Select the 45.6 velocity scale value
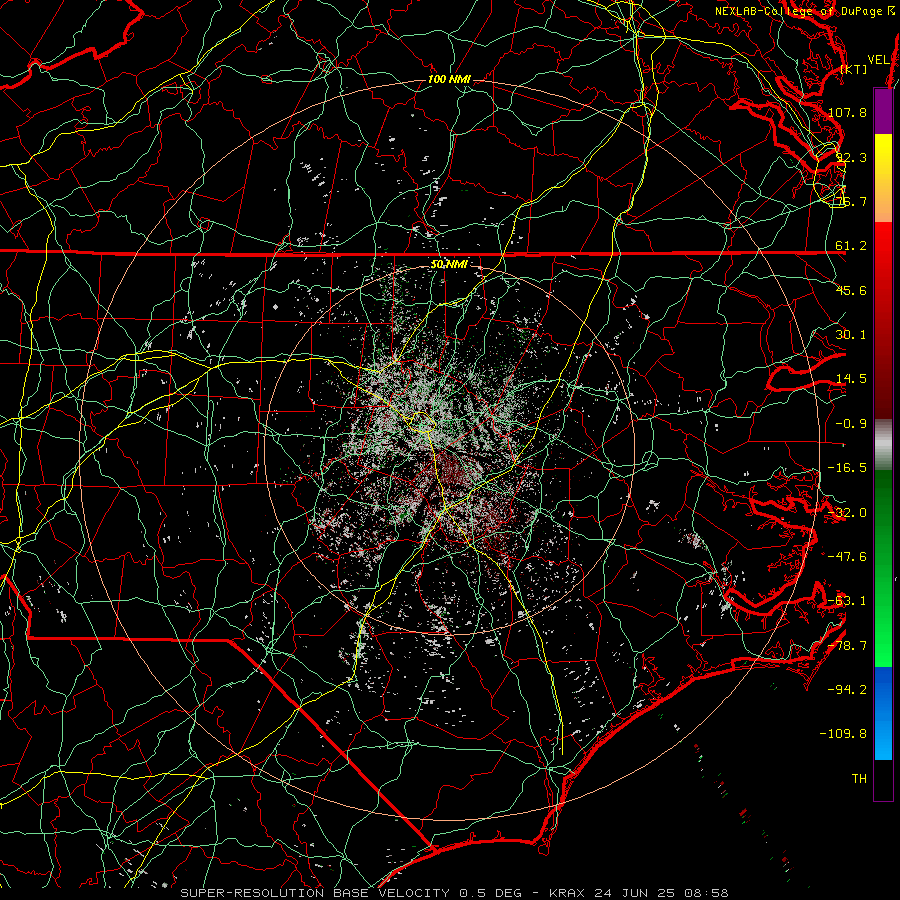 click(851, 290)
